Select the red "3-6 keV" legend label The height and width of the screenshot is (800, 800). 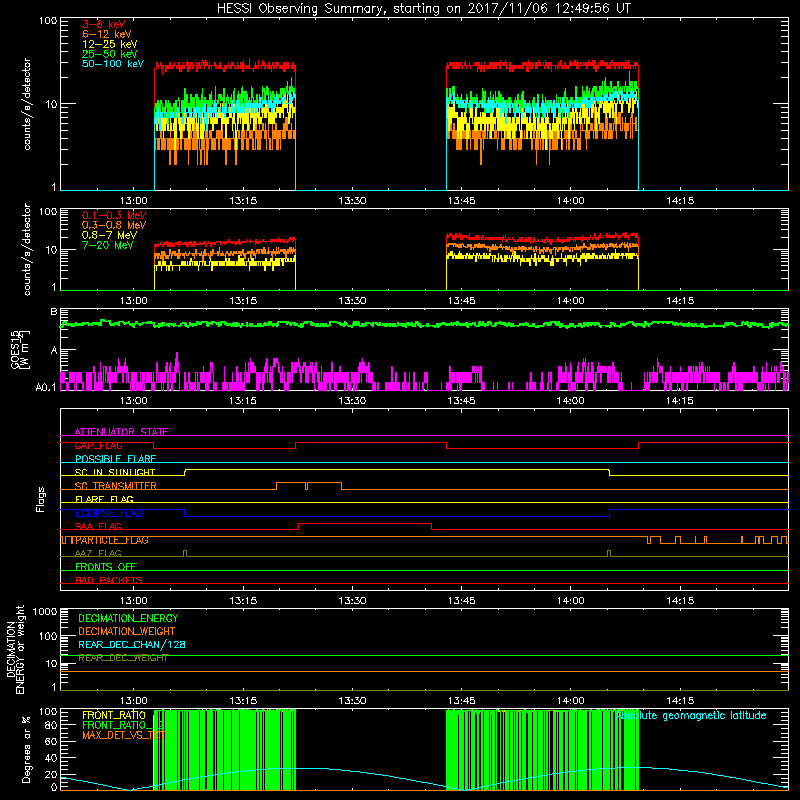(x=104, y=24)
